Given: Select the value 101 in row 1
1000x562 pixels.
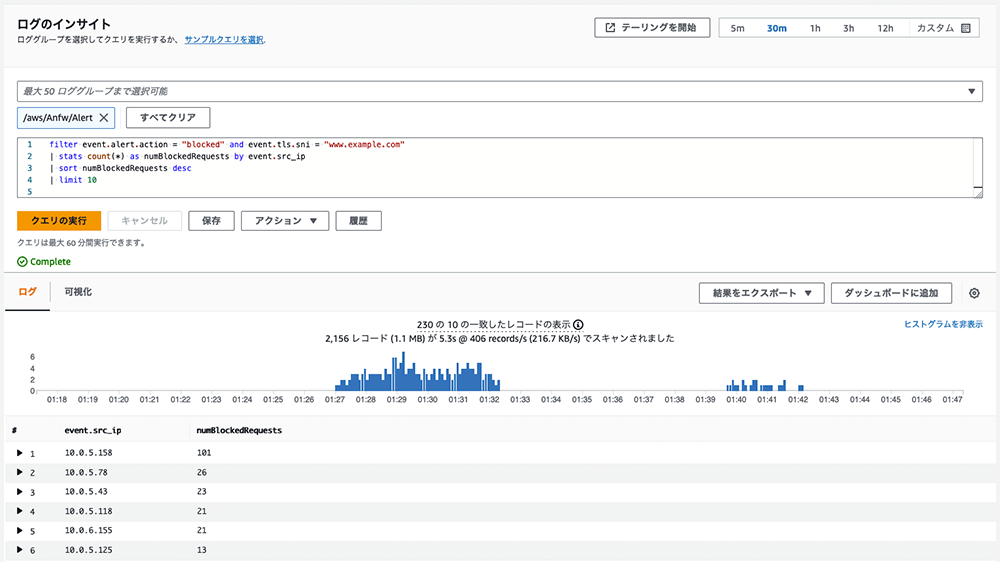Looking at the screenshot, I should pos(203,453).
